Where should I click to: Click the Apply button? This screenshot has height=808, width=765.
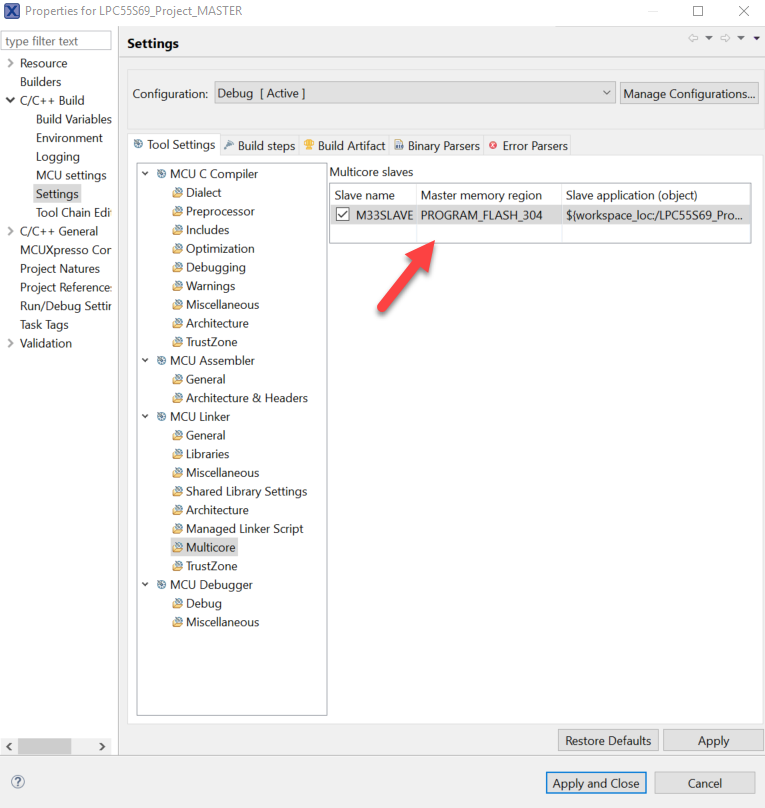pyautogui.click(x=713, y=740)
